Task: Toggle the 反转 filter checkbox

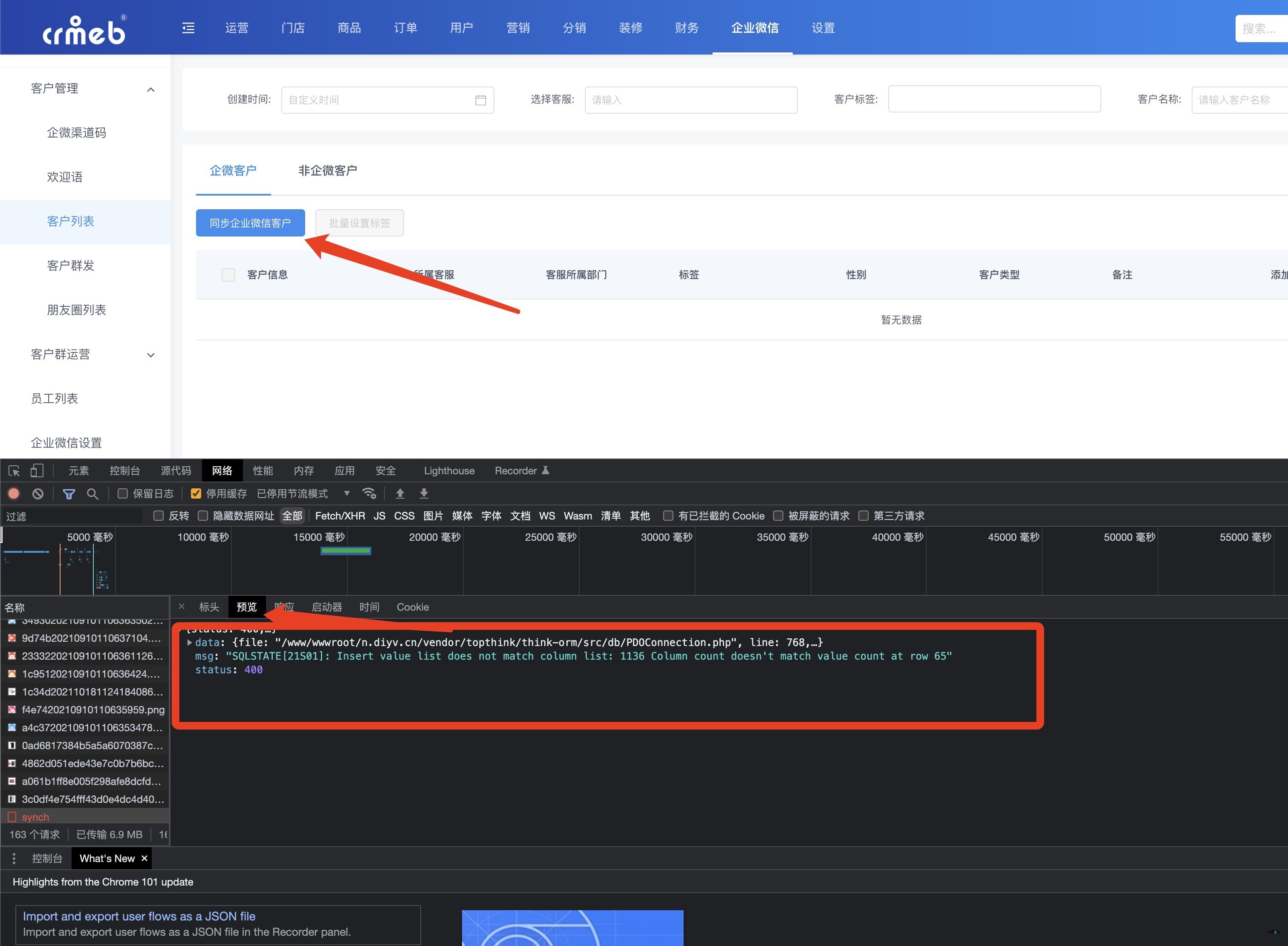Action: pyautogui.click(x=159, y=516)
